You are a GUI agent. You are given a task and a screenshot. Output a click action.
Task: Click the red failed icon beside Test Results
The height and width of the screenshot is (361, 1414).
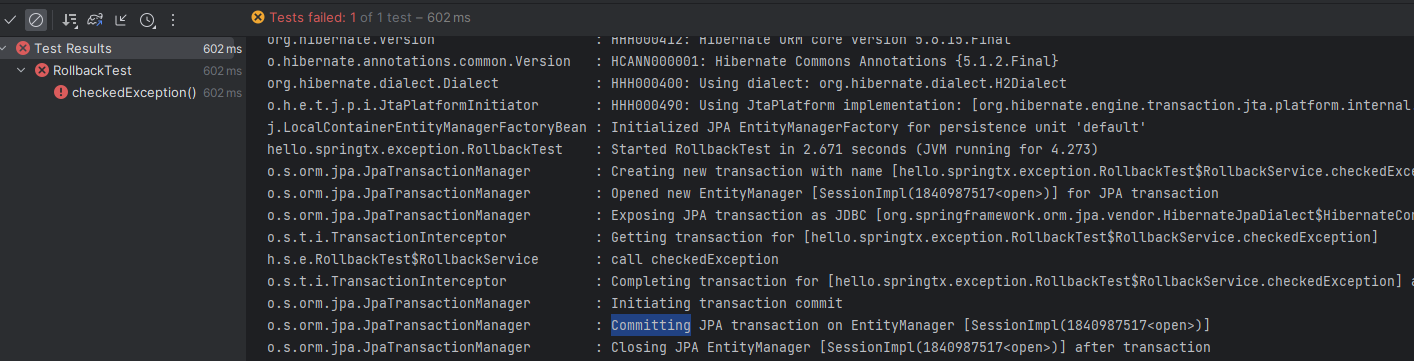click(23, 48)
